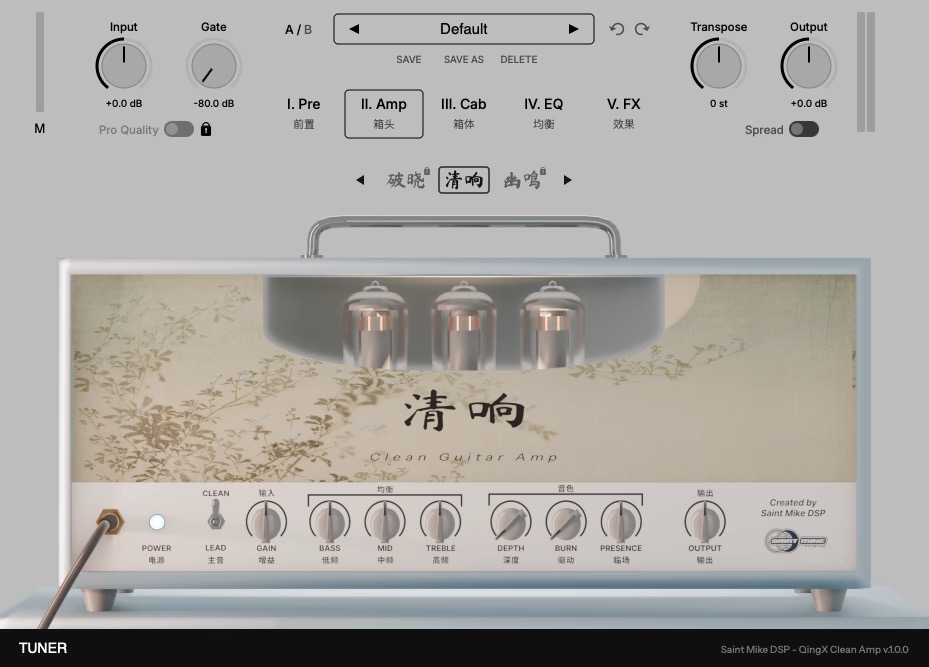Click the output level meter

click(866, 72)
